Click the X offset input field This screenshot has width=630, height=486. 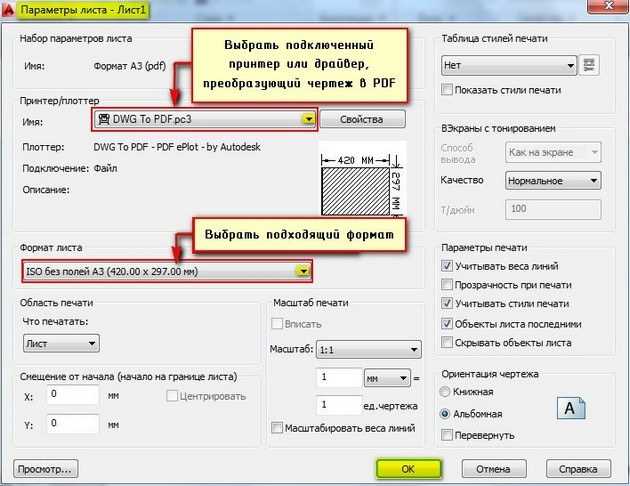(x=73, y=395)
